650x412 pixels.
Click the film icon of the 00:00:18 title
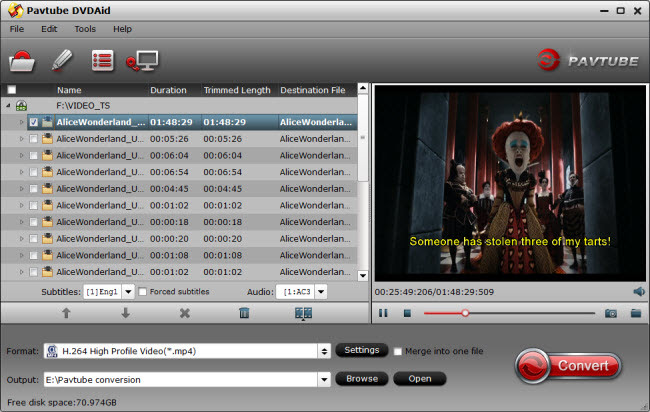point(48,222)
